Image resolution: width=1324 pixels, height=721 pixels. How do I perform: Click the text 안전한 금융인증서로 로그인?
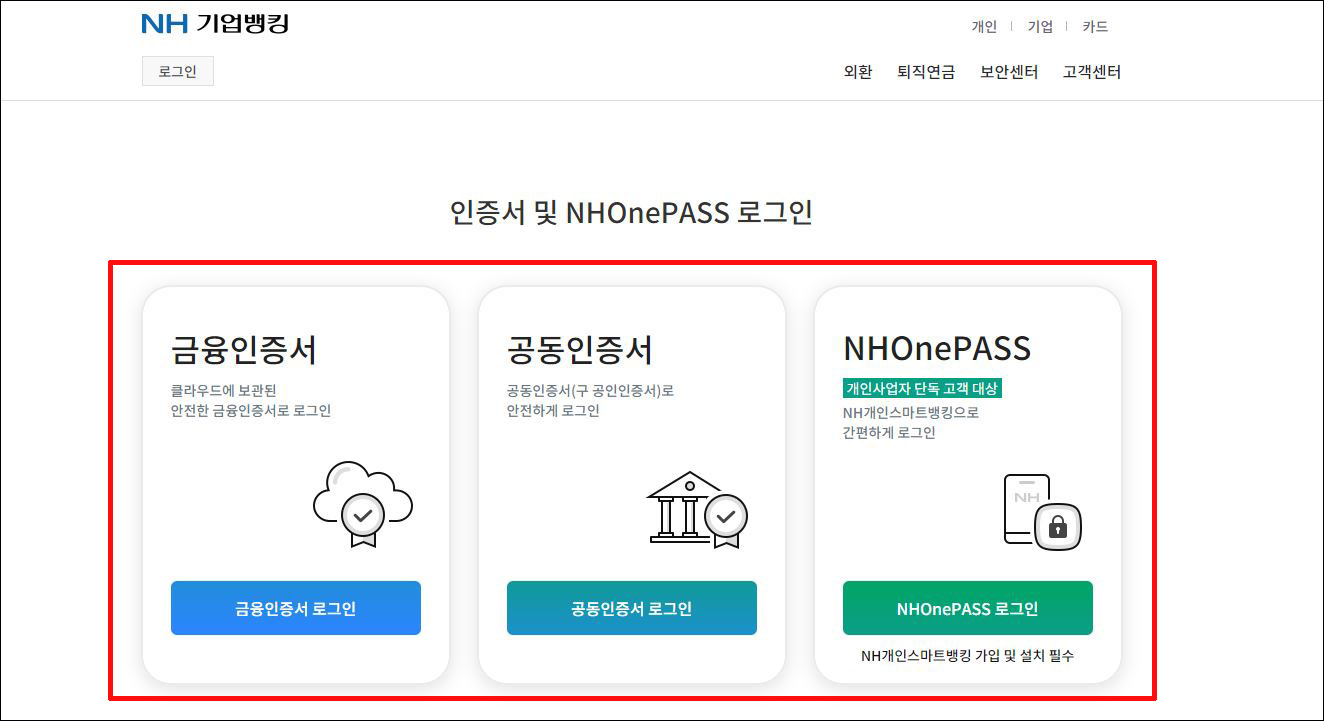click(x=251, y=411)
